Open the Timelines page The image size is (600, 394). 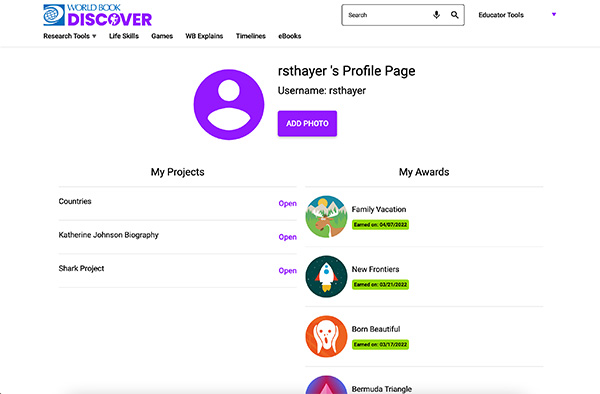point(251,36)
